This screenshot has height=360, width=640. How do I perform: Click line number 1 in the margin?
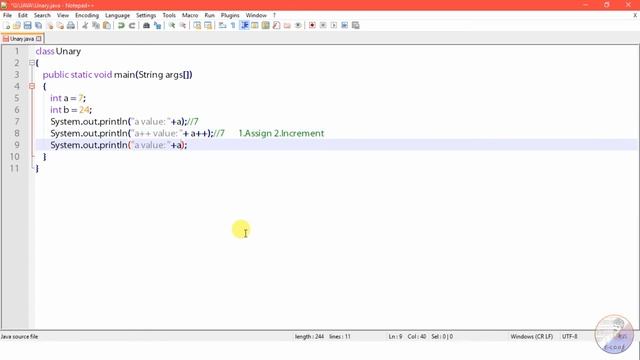tap(17, 51)
